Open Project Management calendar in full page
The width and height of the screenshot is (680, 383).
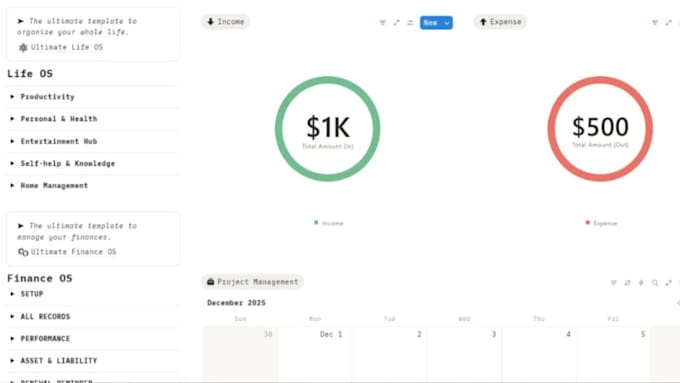tap(668, 283)
